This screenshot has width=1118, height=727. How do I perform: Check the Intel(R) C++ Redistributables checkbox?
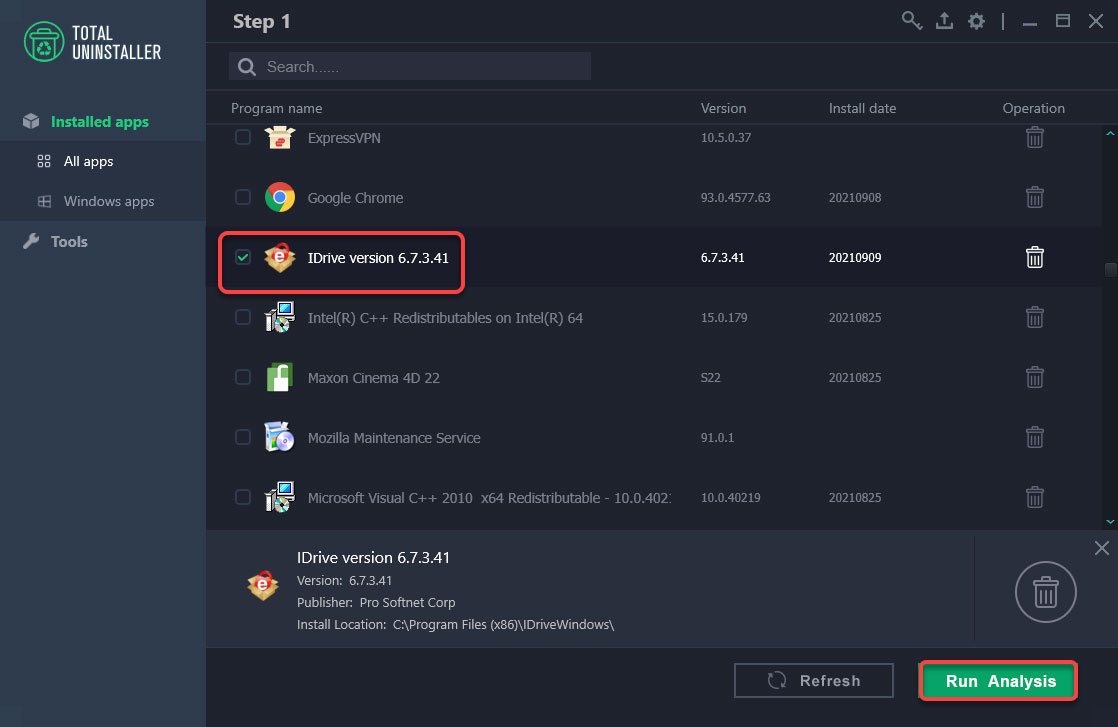pos(243,316)
